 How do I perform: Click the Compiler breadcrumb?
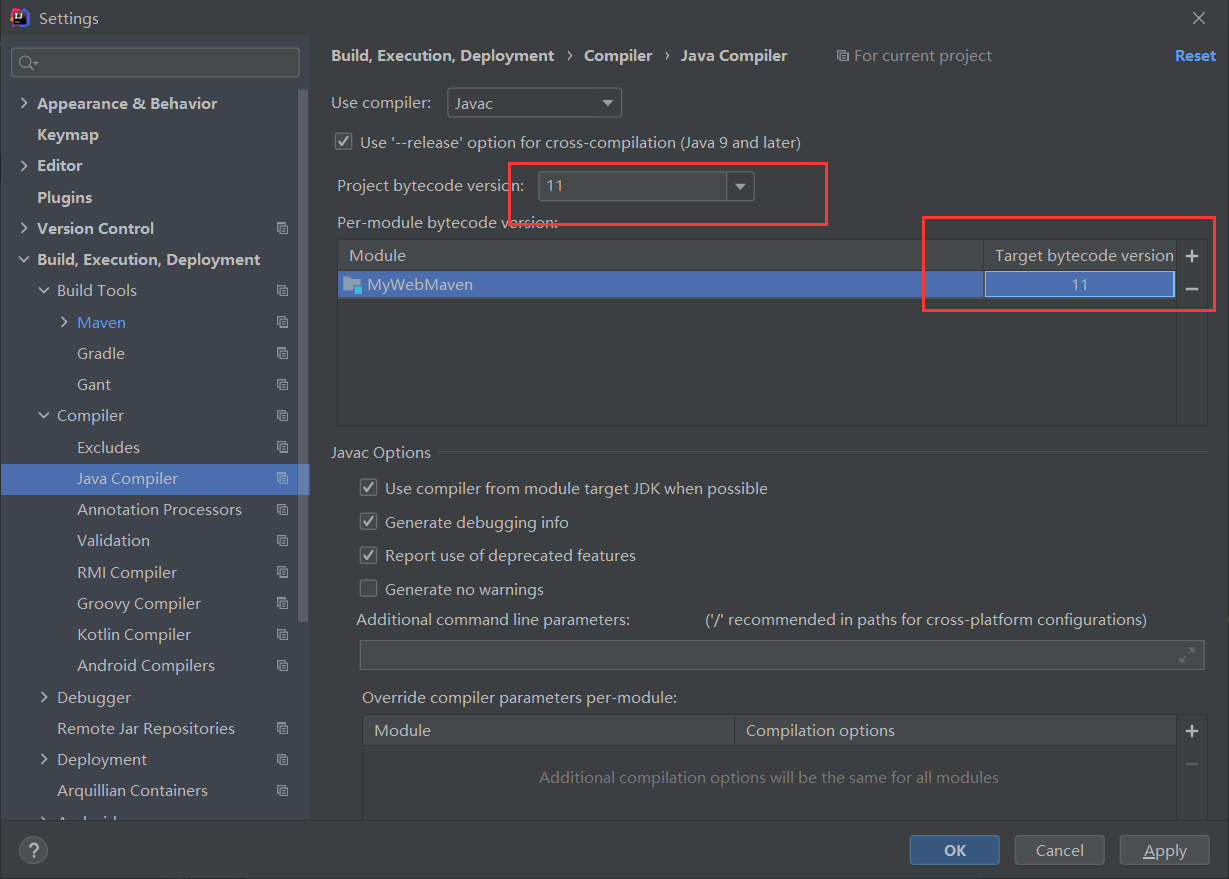pos(618,56)
